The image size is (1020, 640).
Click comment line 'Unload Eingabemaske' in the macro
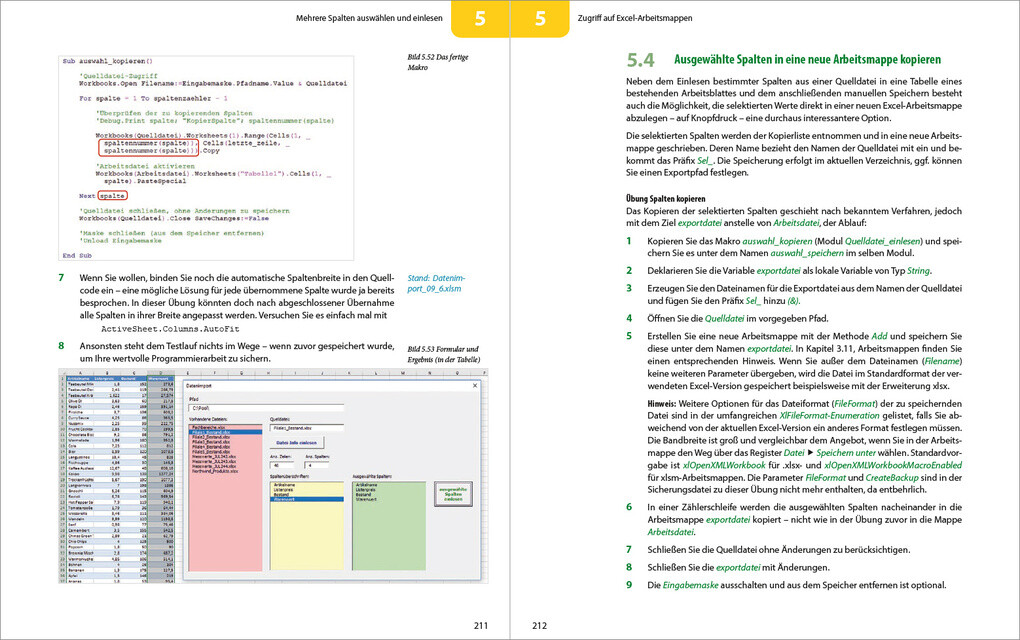(x=120, y=240)
